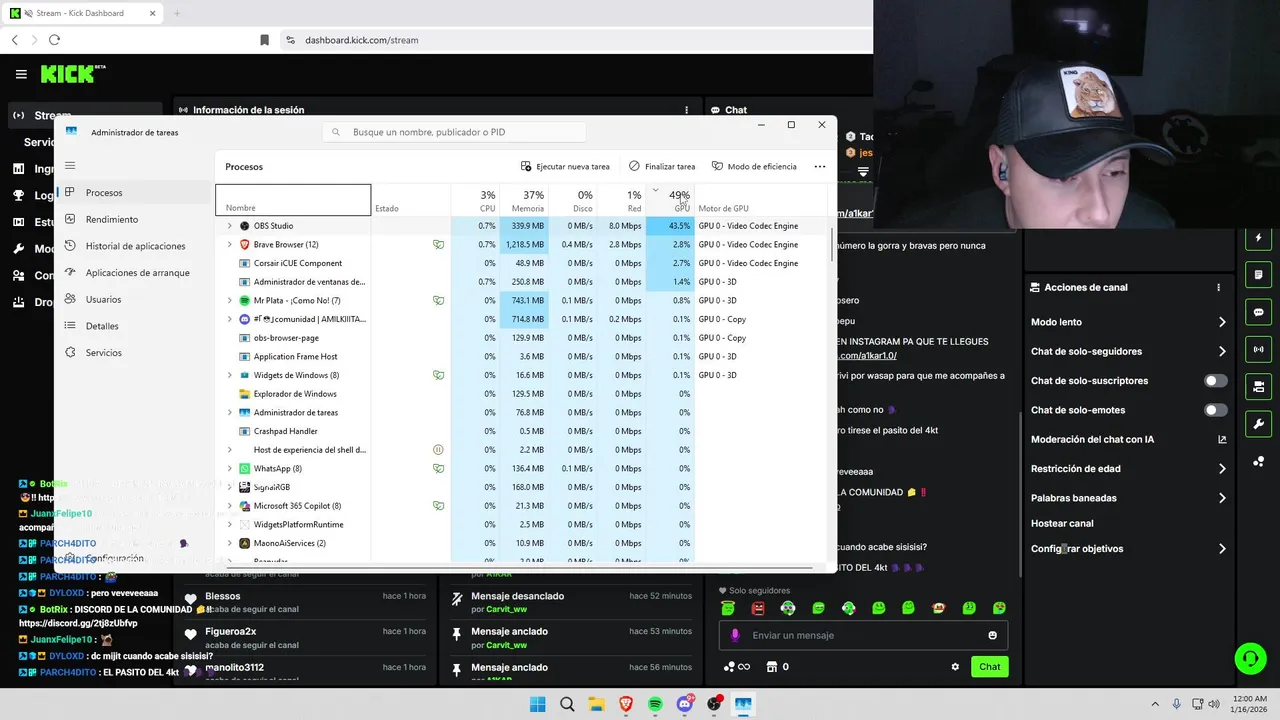The image size is (1280, 720).
Task: Open Configurar objetivos settings
Action: pos(1222,549)
